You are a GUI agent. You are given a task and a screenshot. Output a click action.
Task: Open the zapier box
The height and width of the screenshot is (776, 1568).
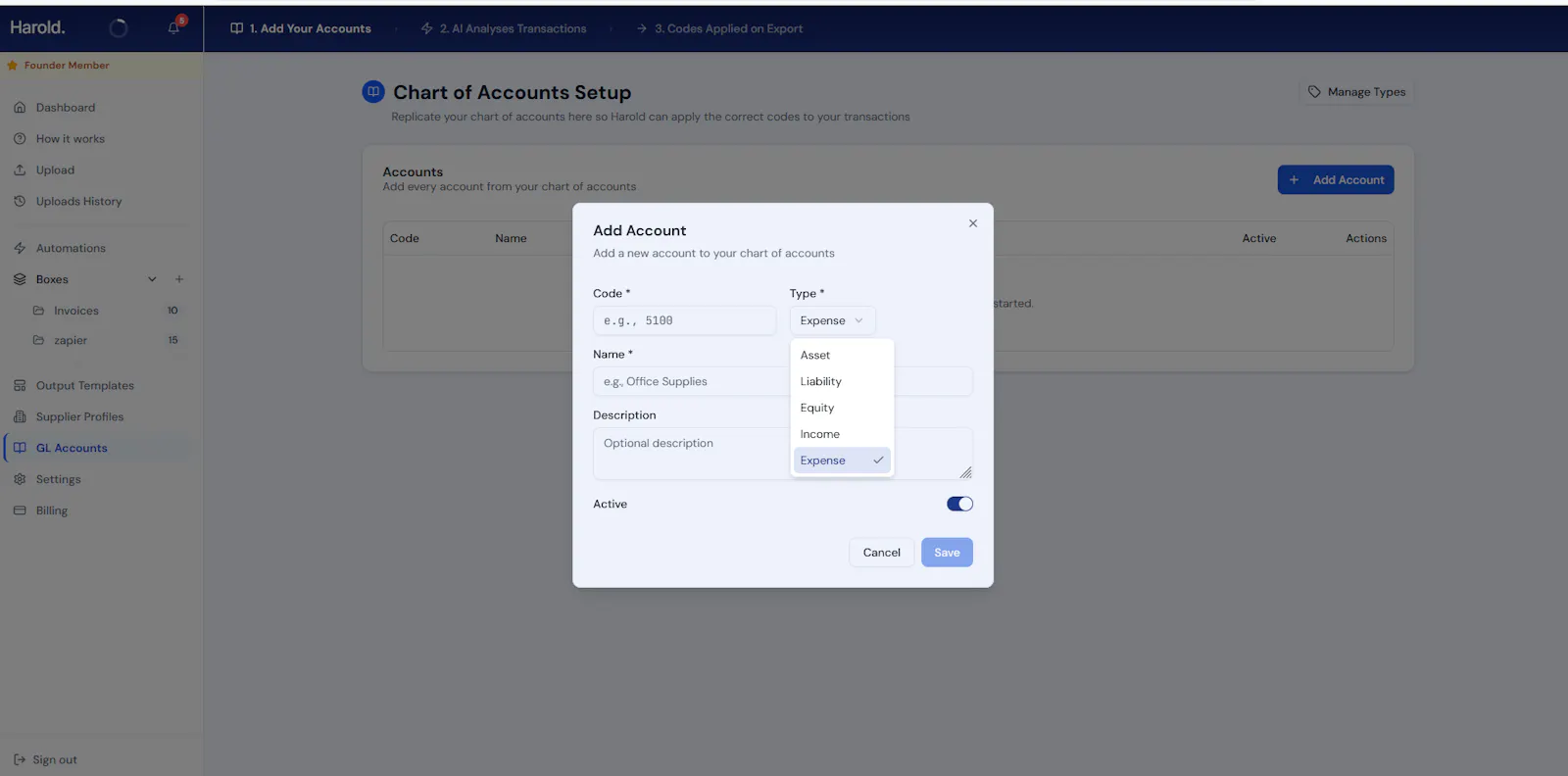(71, 340)
